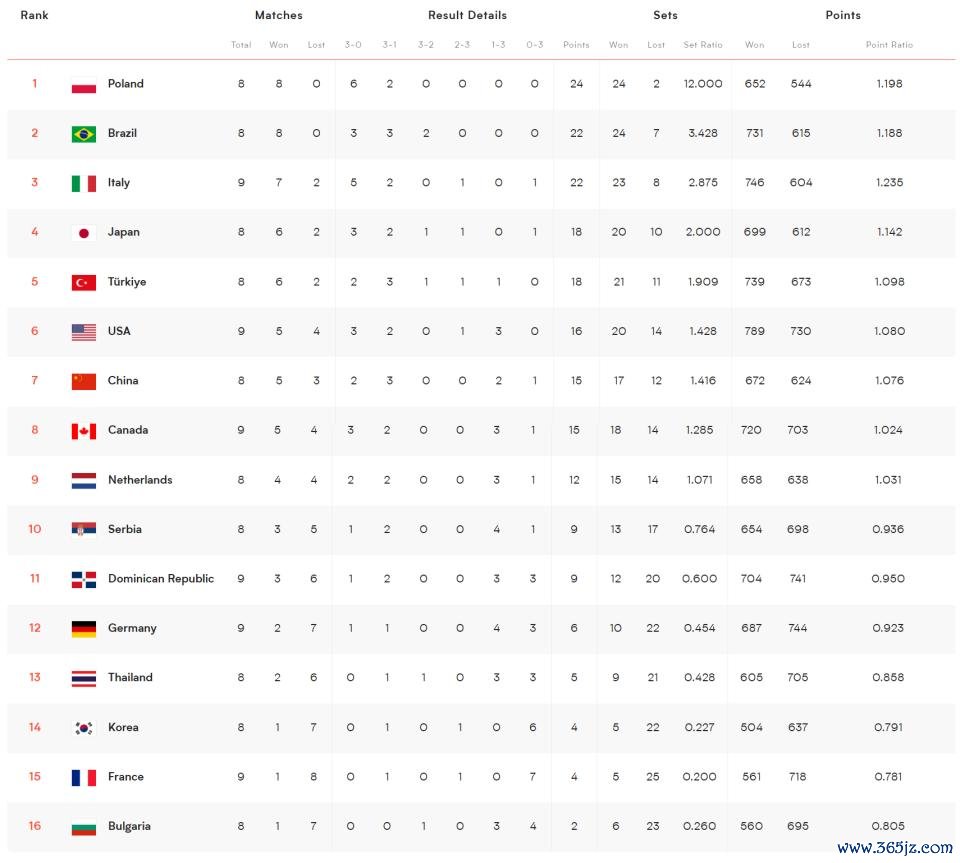Select the Japan flag icon
The width and height of the screenshot is (960, 863).
84,233
